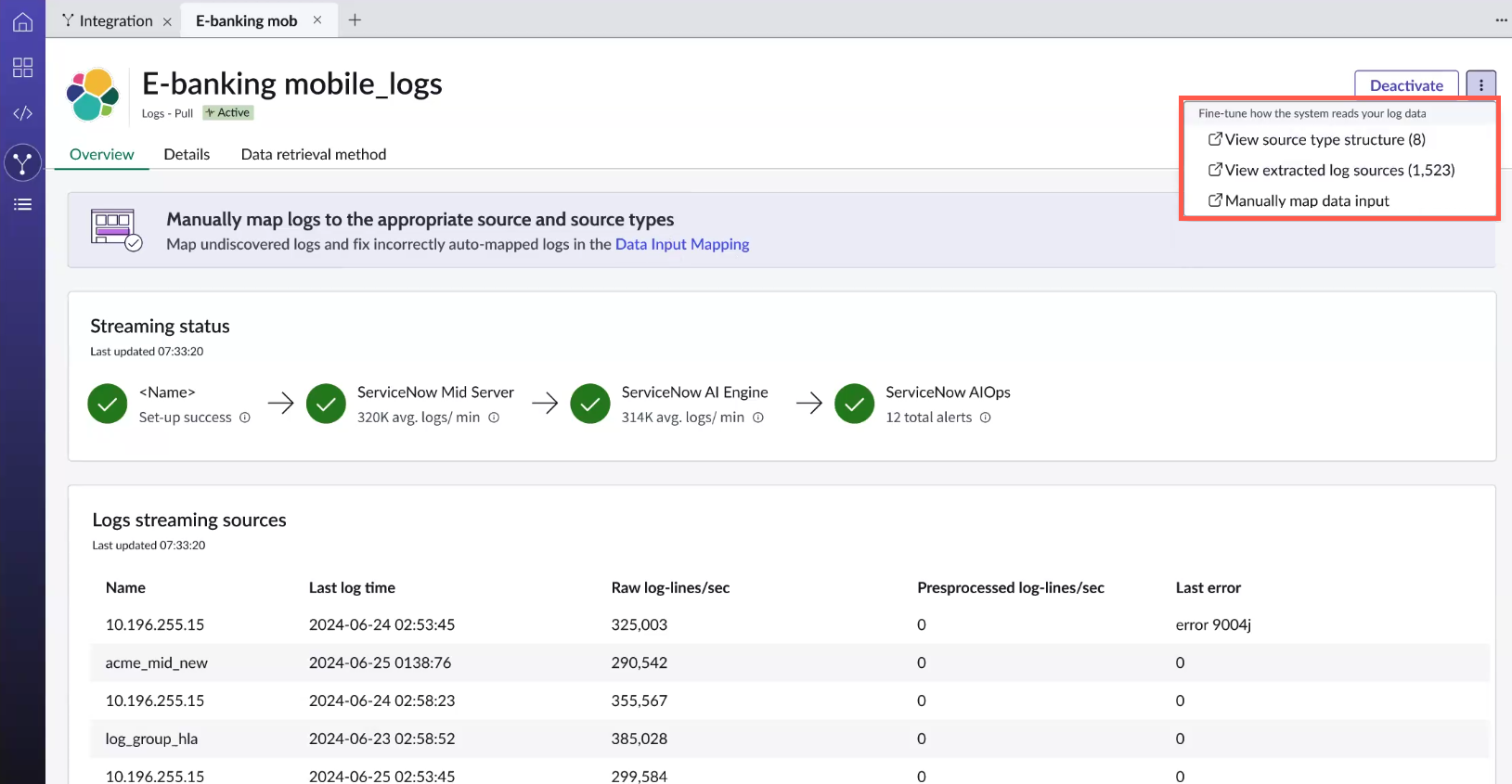Open the Data retrieval method tab
Image resolution: width=1512 pixels, height=784 pixels.
[x=314, y=154]
